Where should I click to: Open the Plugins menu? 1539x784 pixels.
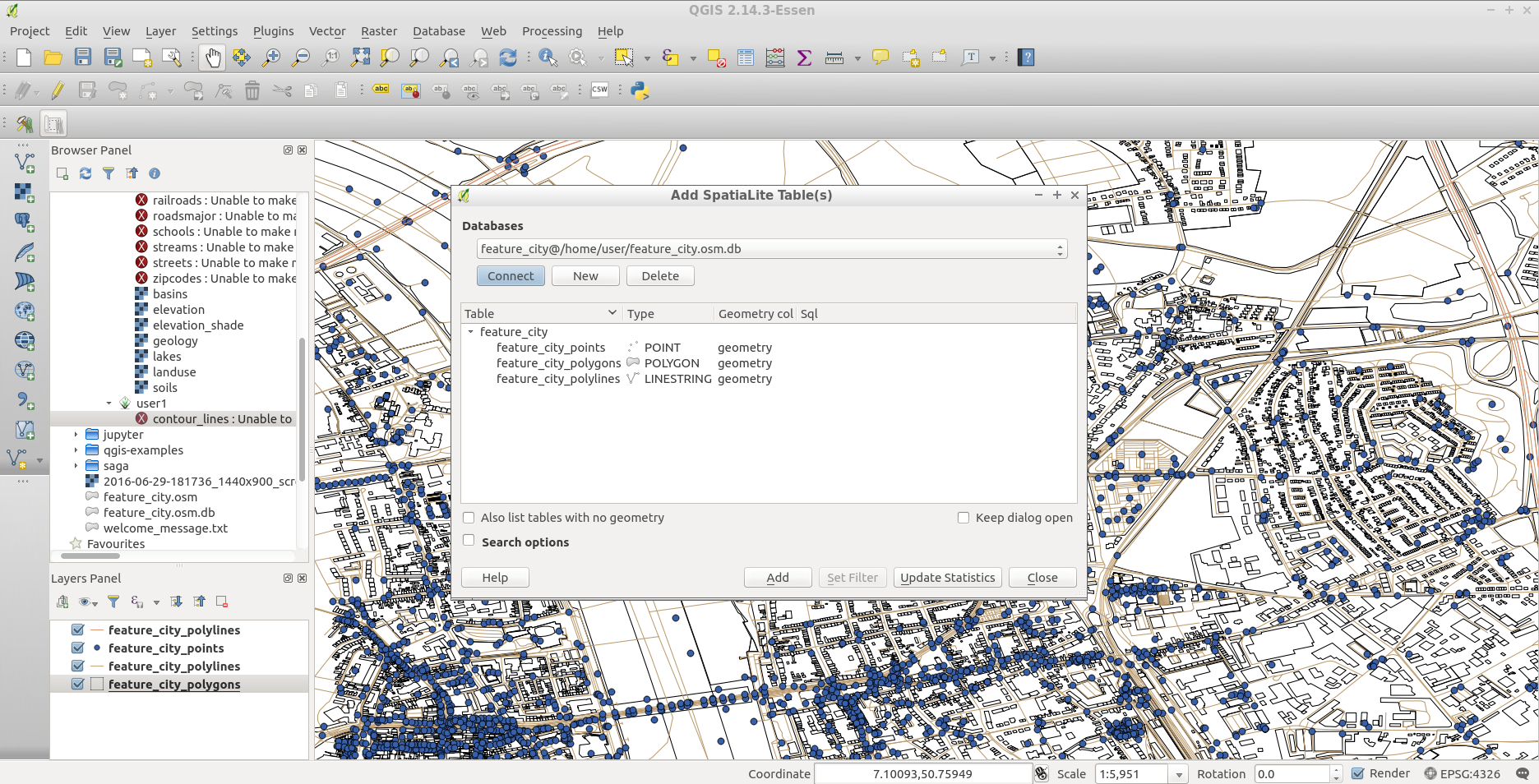(273, 31)
